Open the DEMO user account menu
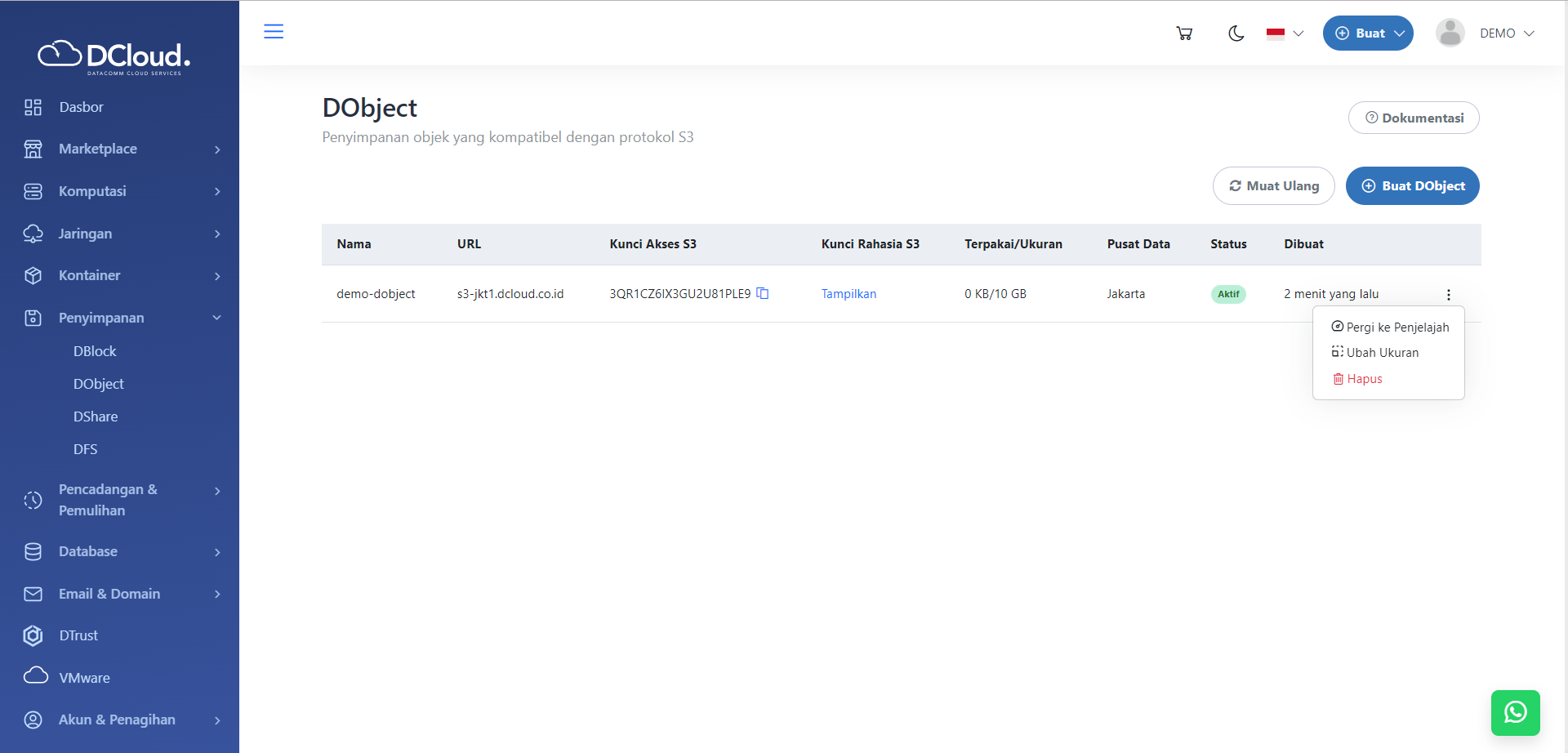Screen dimensions: 1568x753 (1506, 33)
